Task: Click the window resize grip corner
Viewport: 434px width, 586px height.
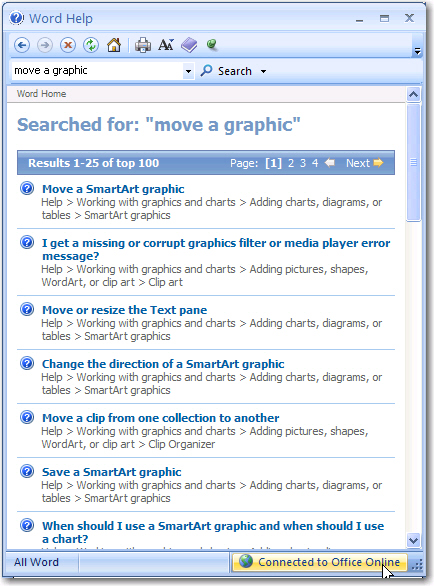Action: pyautogui.click(x=417, y=565)
